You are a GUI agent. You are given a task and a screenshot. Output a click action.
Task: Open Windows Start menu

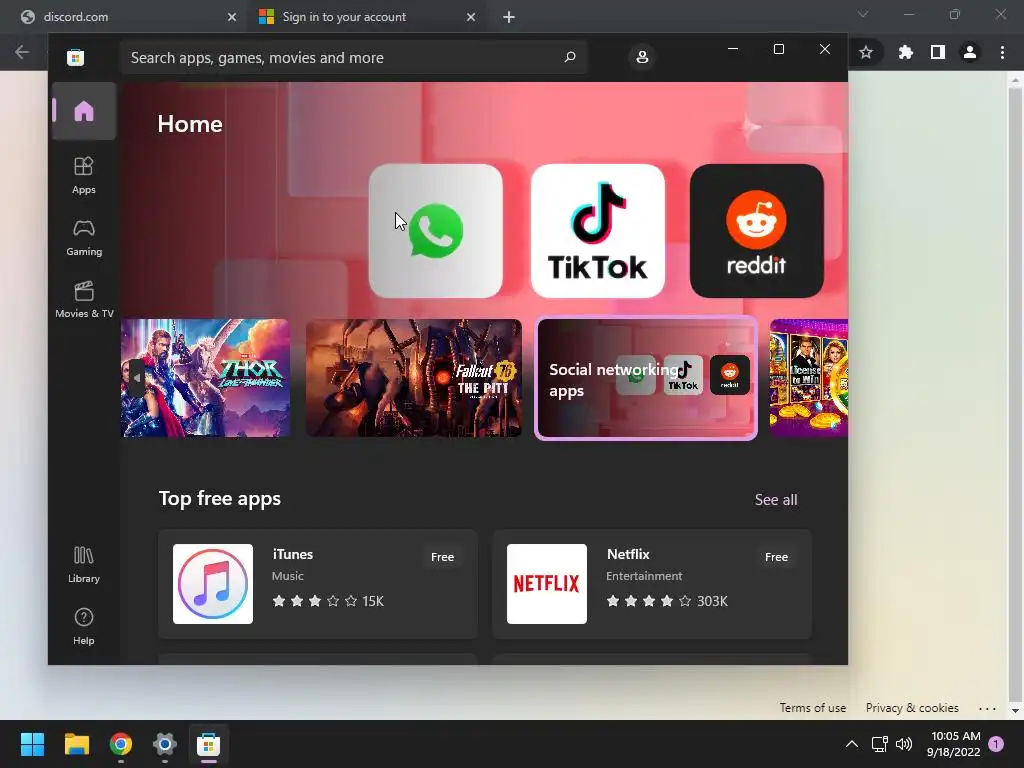tap(32, 744)
